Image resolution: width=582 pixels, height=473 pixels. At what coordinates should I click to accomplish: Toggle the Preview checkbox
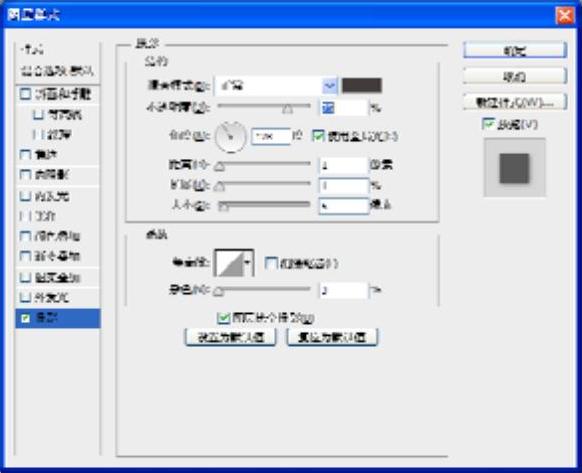pos(488,124)
